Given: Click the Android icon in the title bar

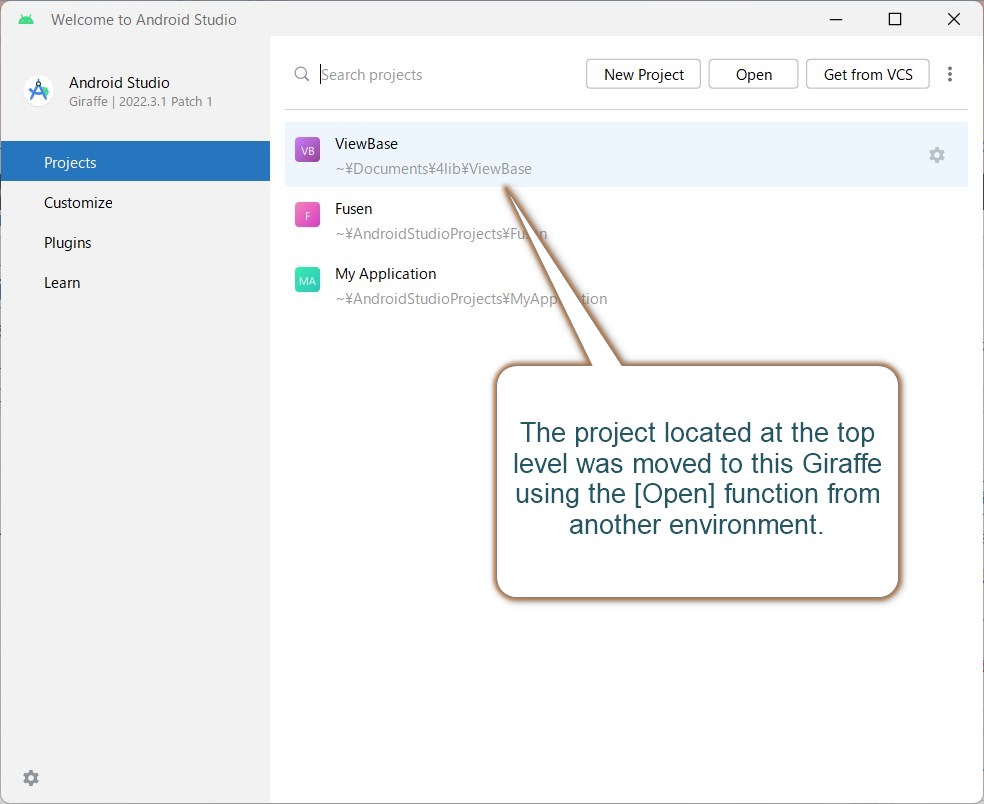Looking at the screenshot, I should point(26,19).
